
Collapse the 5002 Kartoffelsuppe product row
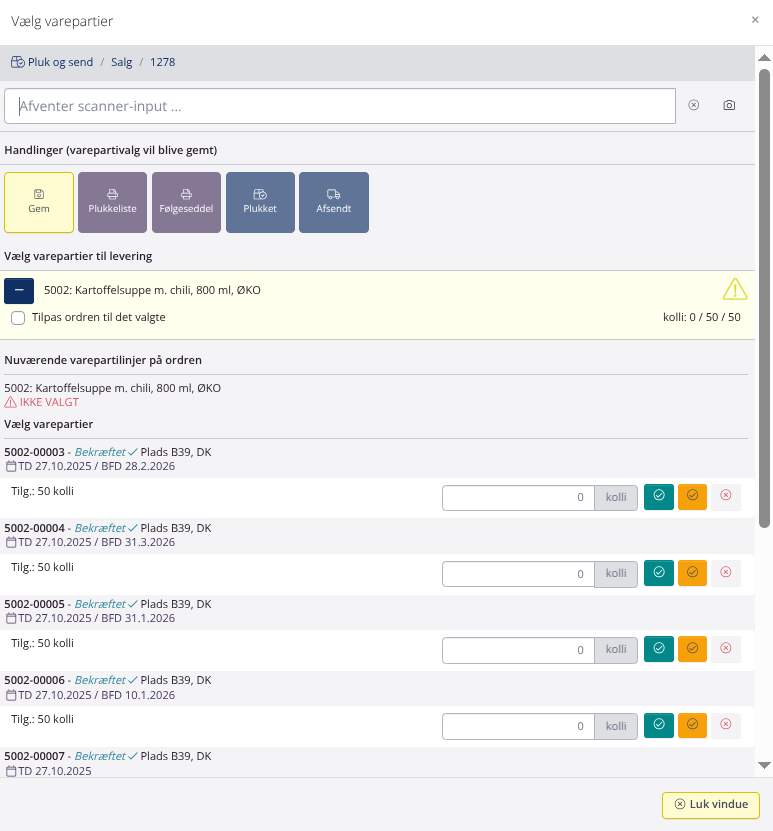19,291
